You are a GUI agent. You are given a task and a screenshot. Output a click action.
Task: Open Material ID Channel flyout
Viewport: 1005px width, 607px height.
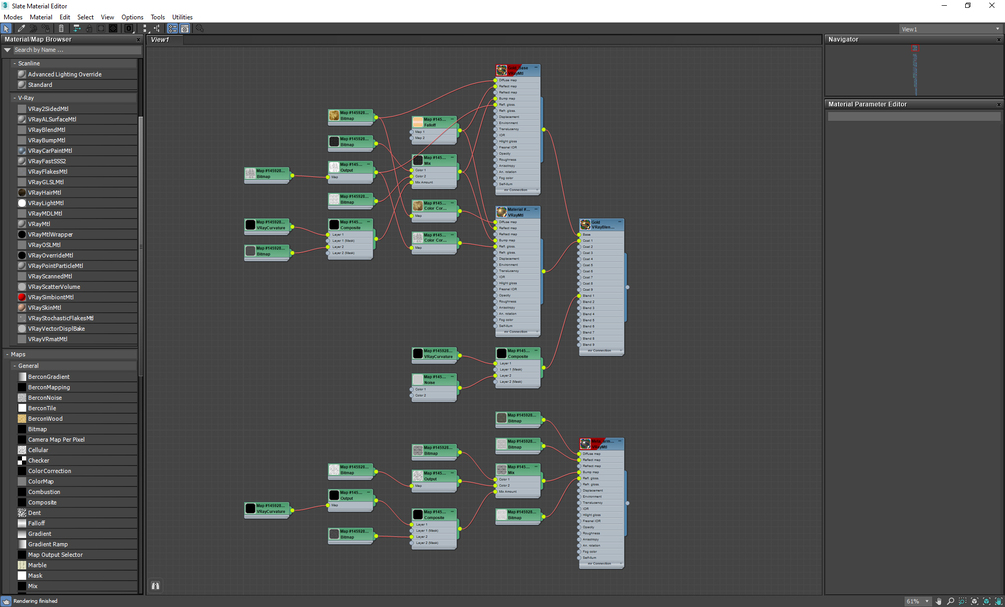[129, 29]
